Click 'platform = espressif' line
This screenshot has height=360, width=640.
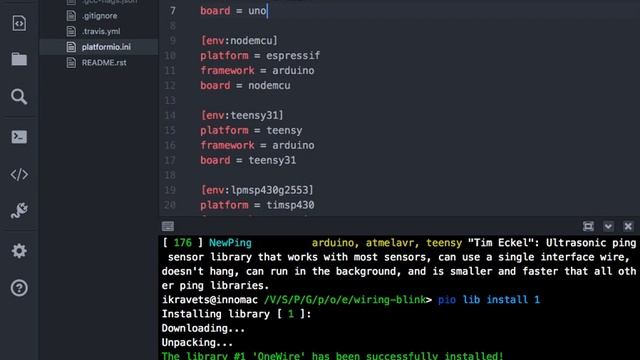pos(260,56)
